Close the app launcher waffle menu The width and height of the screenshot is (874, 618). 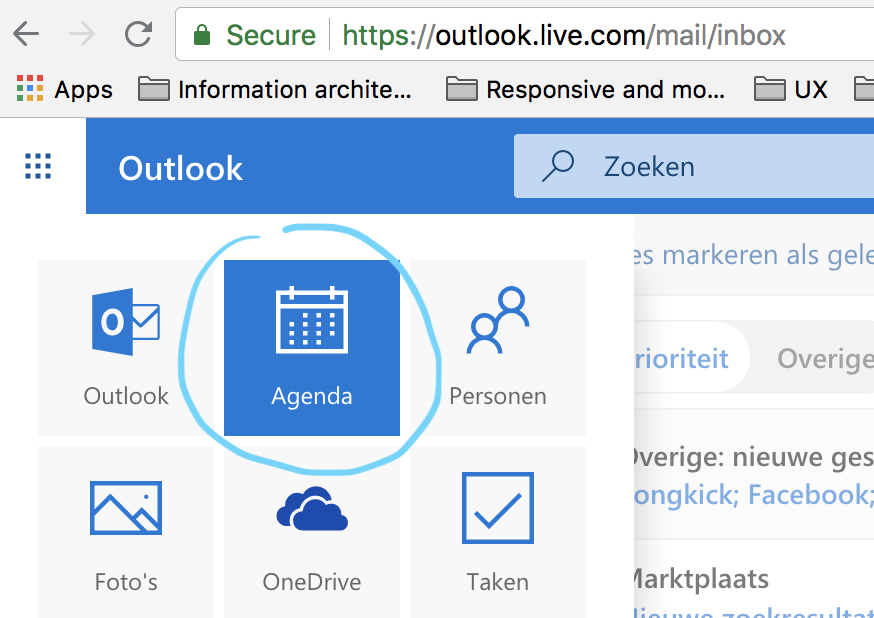pos(38,166)
